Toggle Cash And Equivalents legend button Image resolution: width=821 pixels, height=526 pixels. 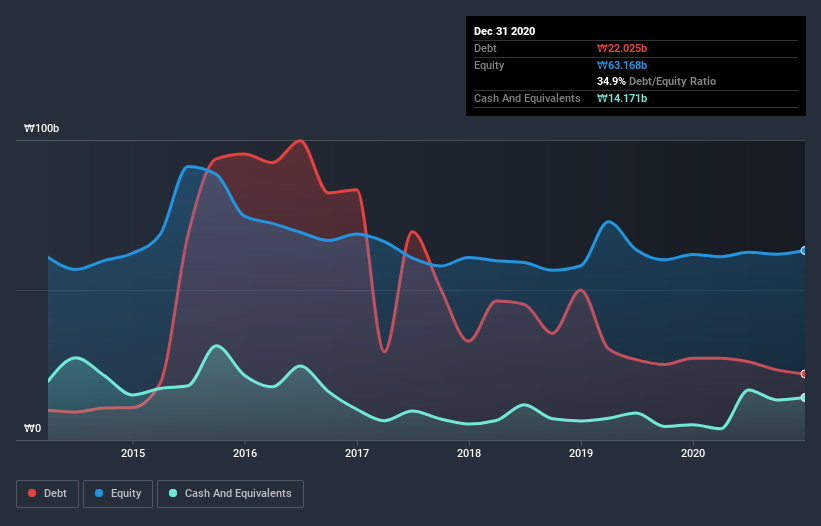tap(230, 494)
